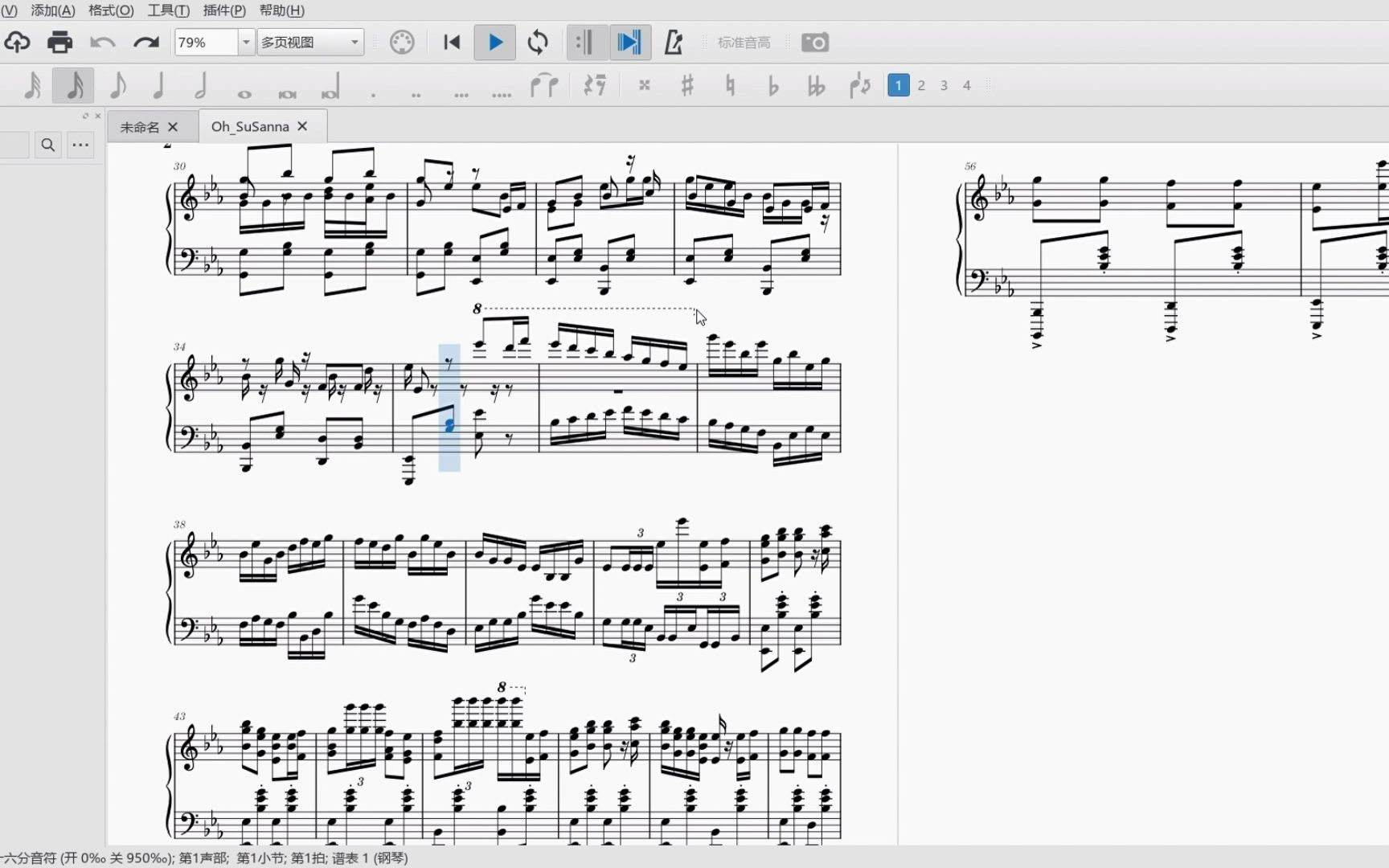Add single augmentation dot
The width and height of the screenshot is (1389, 868).
(373, 93)
